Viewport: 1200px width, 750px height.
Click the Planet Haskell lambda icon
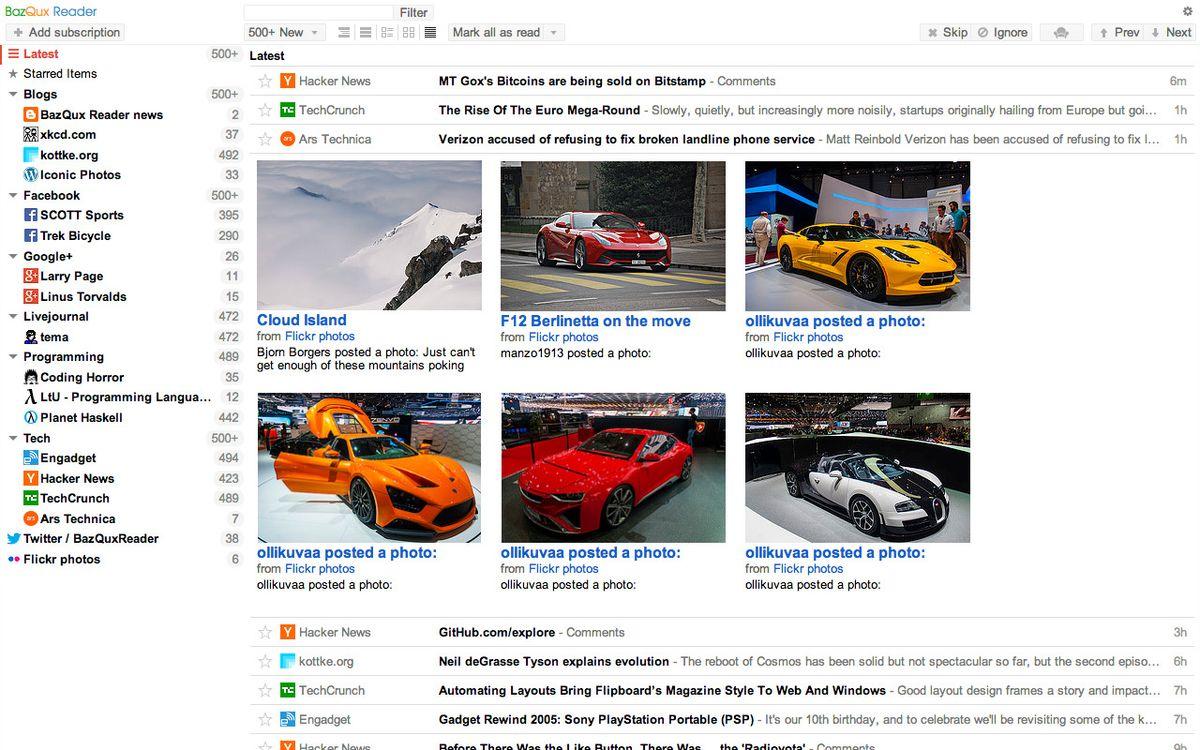(31, 417)
